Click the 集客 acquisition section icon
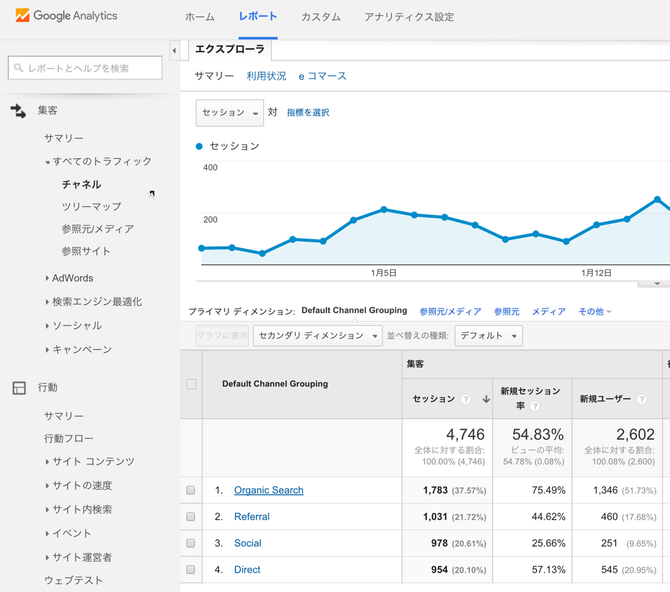The width and height of the screenshot is (670, 592). pyautogui.click(x=18, y=110)
